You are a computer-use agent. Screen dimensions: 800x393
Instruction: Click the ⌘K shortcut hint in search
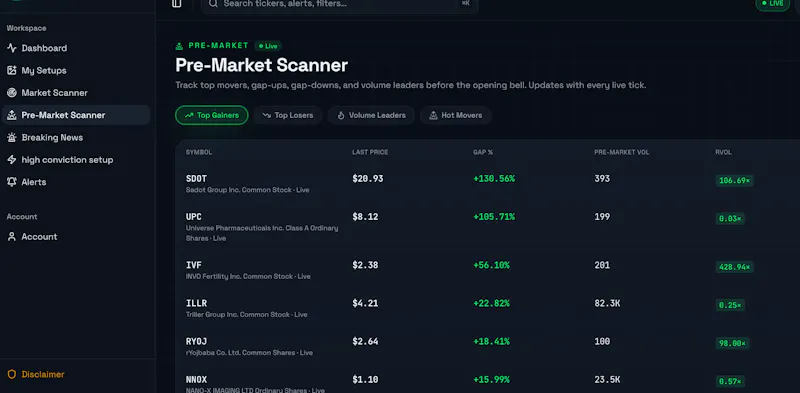tap(465, 3)
